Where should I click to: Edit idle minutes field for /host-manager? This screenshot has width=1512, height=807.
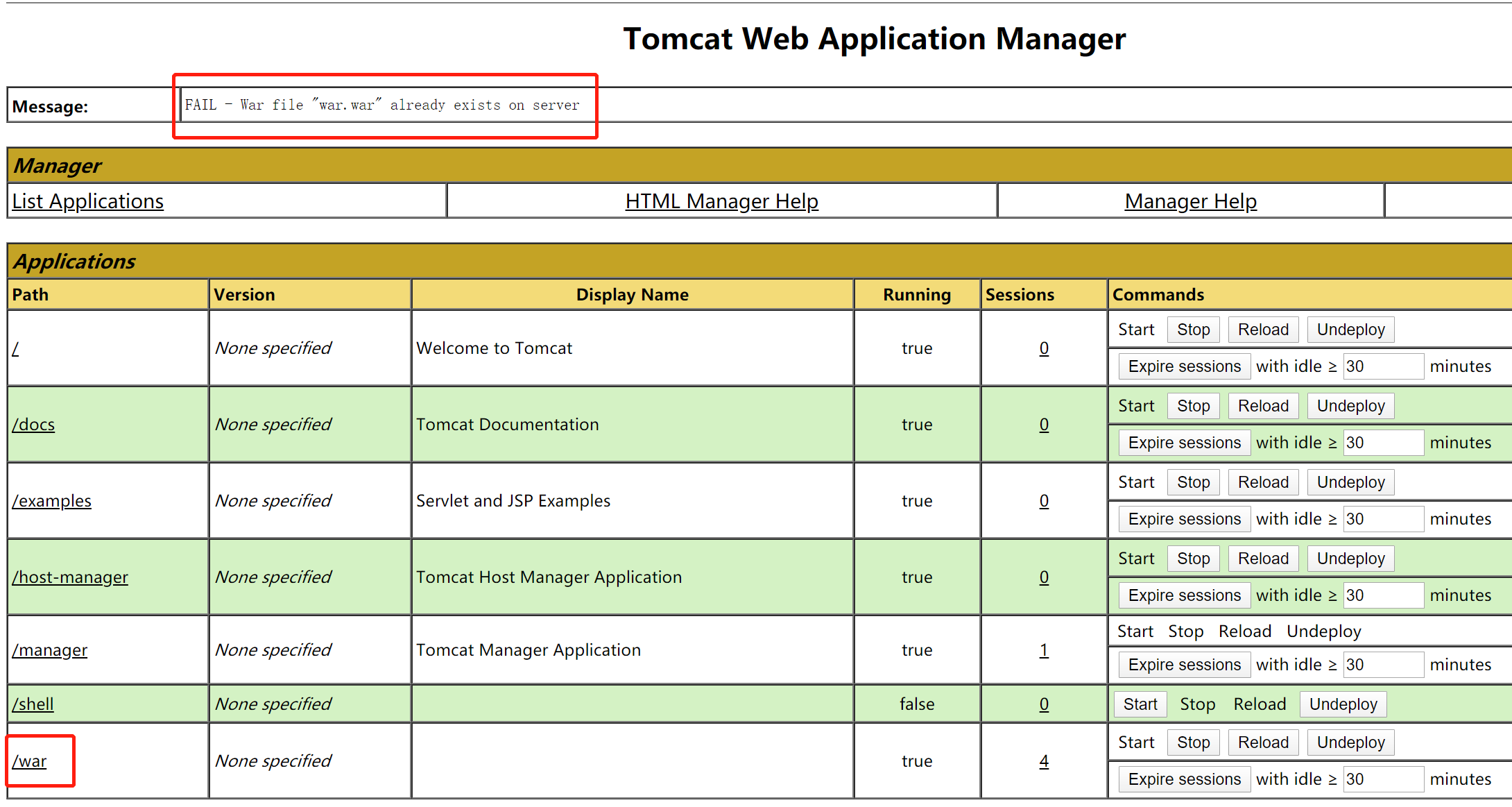pyautogui.click(x=1383, y=595)
